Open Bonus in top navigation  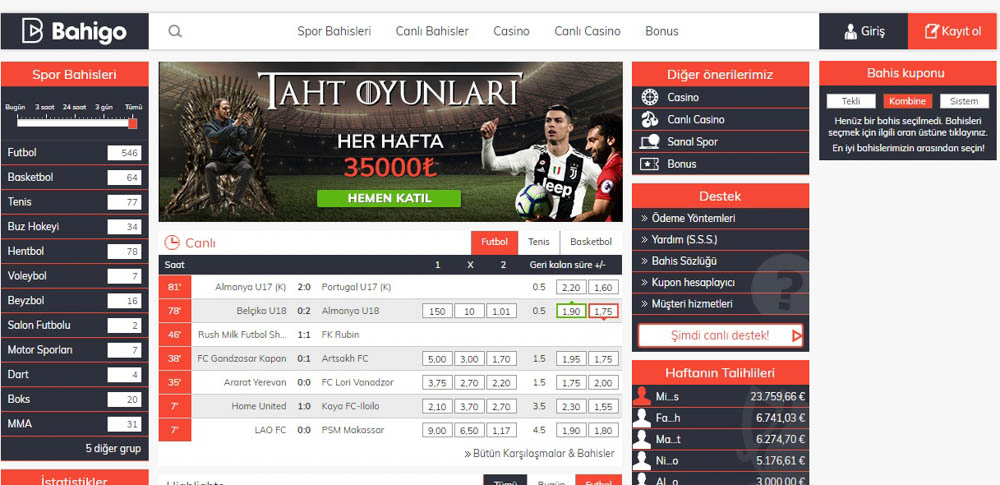[x=661, y=31]
